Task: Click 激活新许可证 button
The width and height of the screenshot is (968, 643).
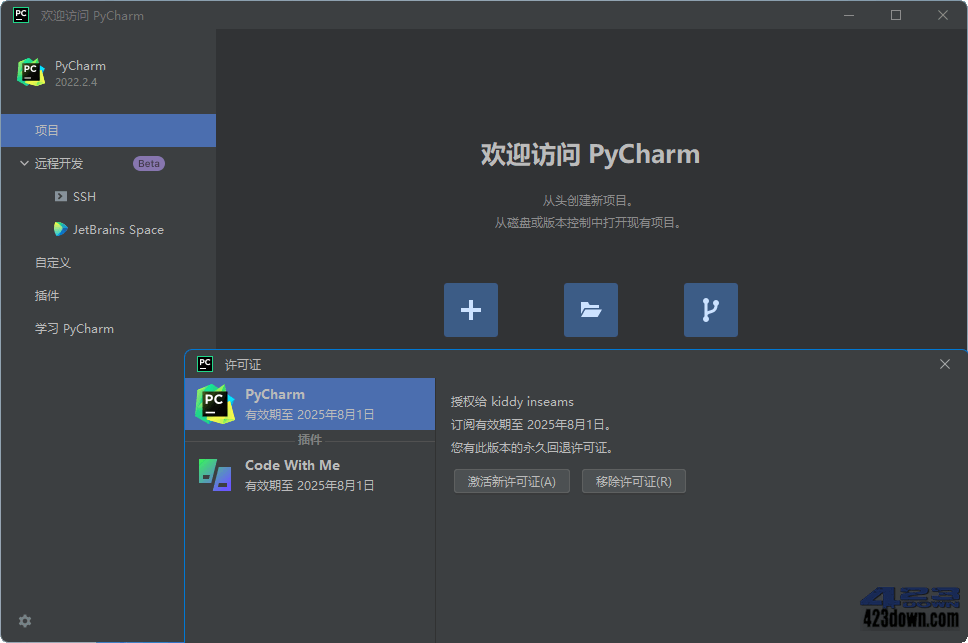Action: [x=511, y=481]
